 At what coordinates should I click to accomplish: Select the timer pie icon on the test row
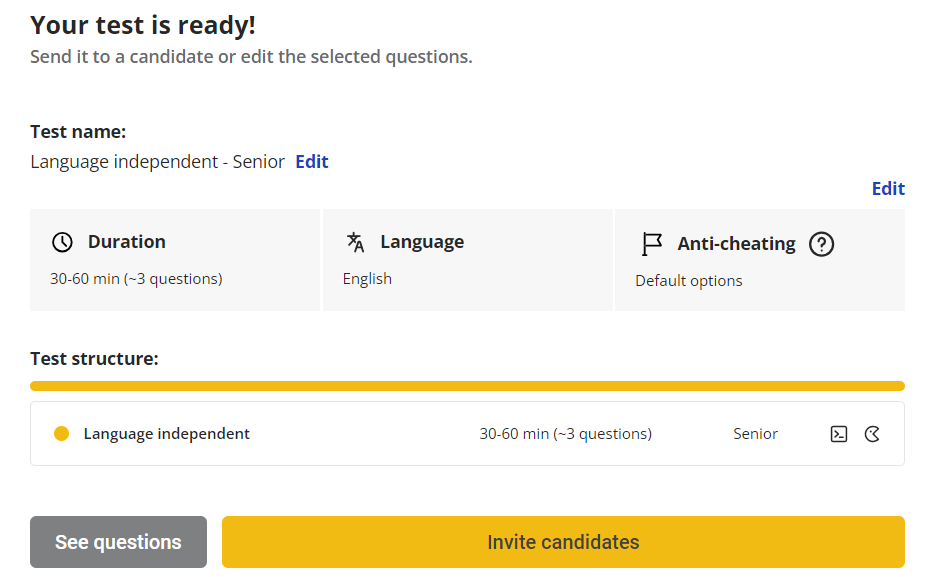point(871,434)
